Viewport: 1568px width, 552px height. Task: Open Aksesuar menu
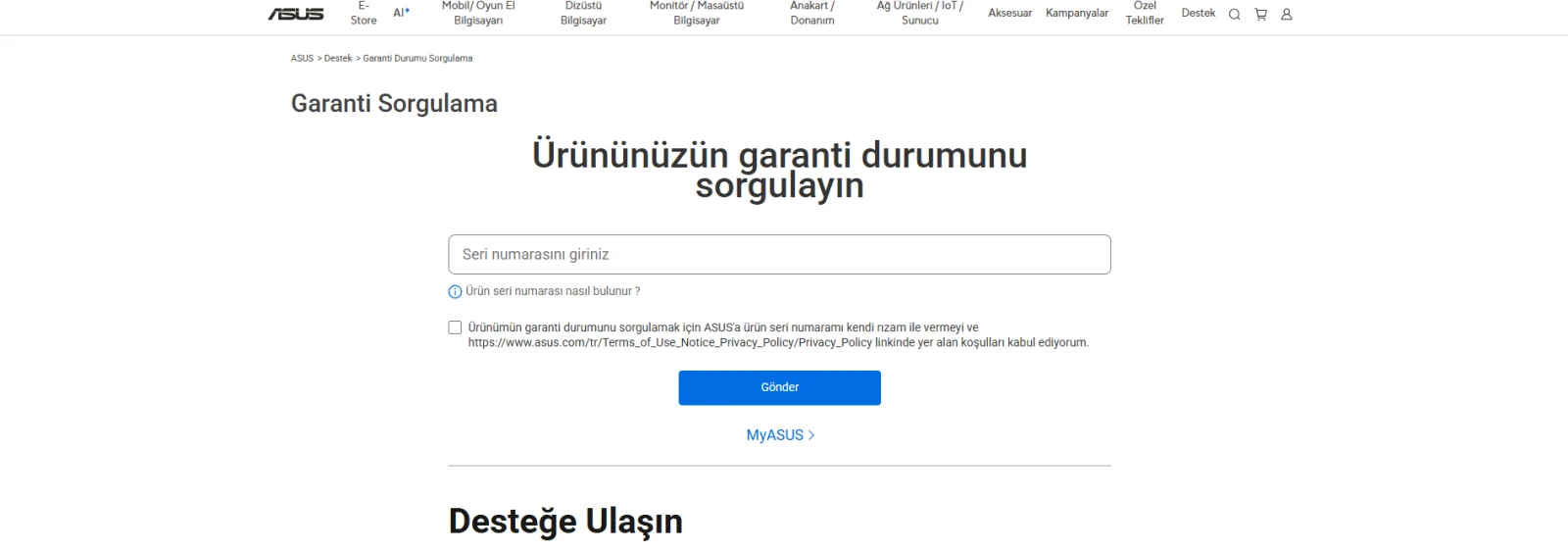pyautogui.click(x=1009, y=13)
